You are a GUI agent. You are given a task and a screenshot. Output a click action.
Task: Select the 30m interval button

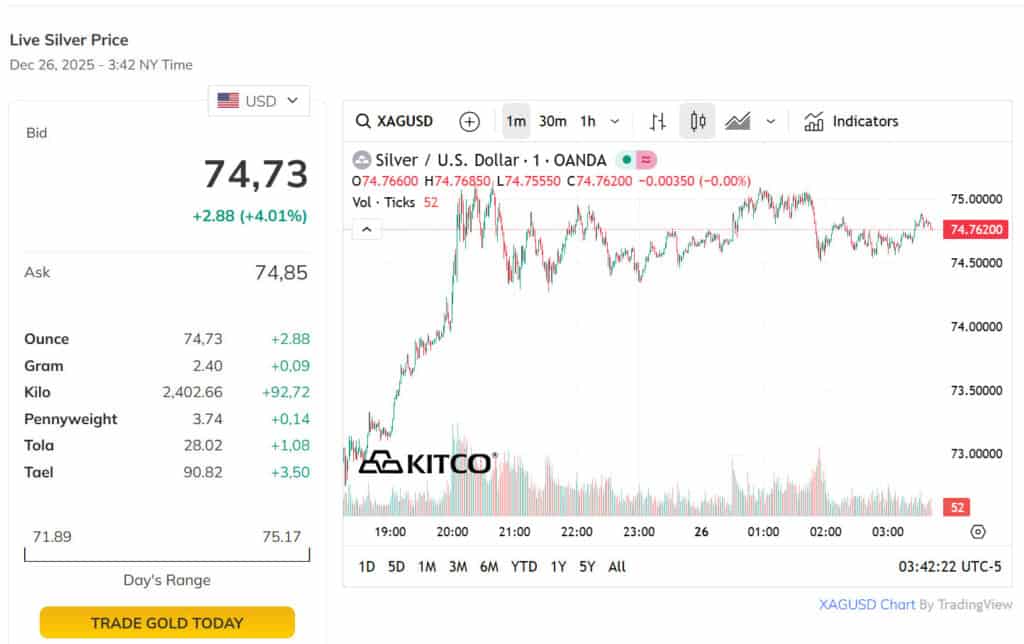[x=552, y=121]
